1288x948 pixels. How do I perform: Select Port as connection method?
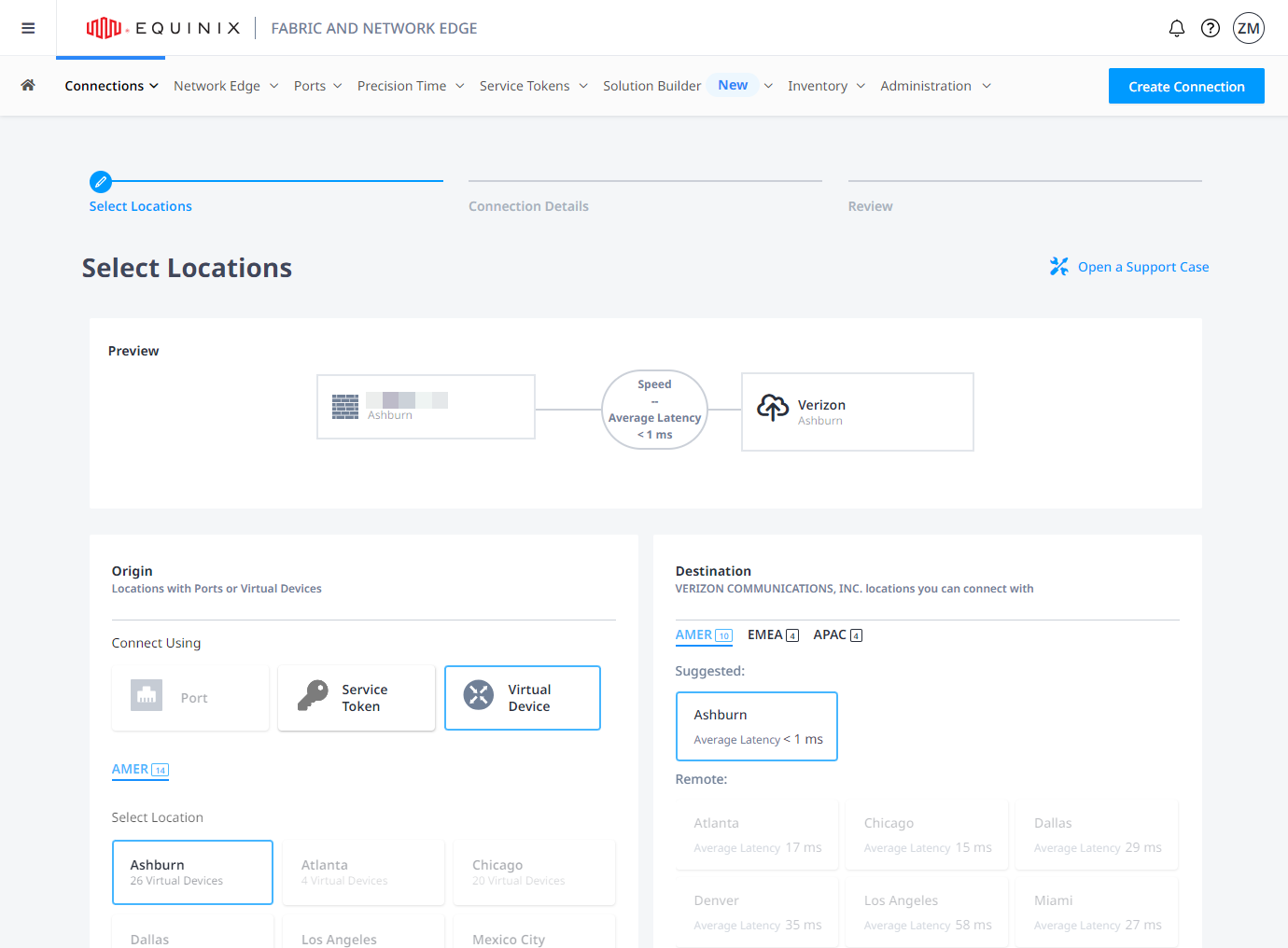[190, 698]
